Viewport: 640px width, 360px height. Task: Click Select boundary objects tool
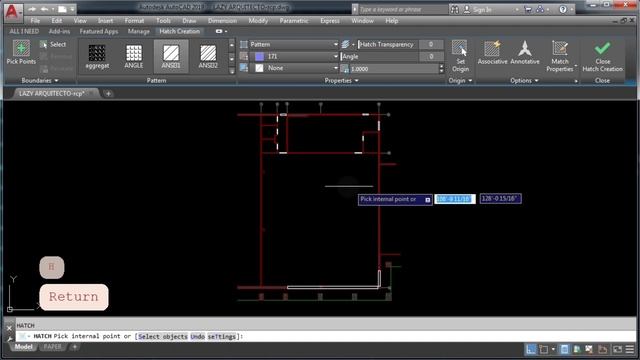pos(53,44)
